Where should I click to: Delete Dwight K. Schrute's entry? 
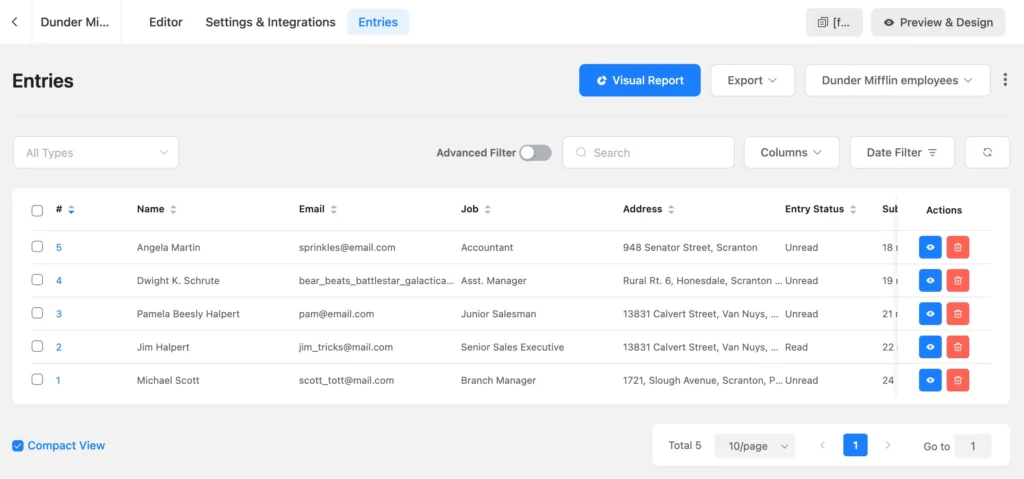(958, 281)
